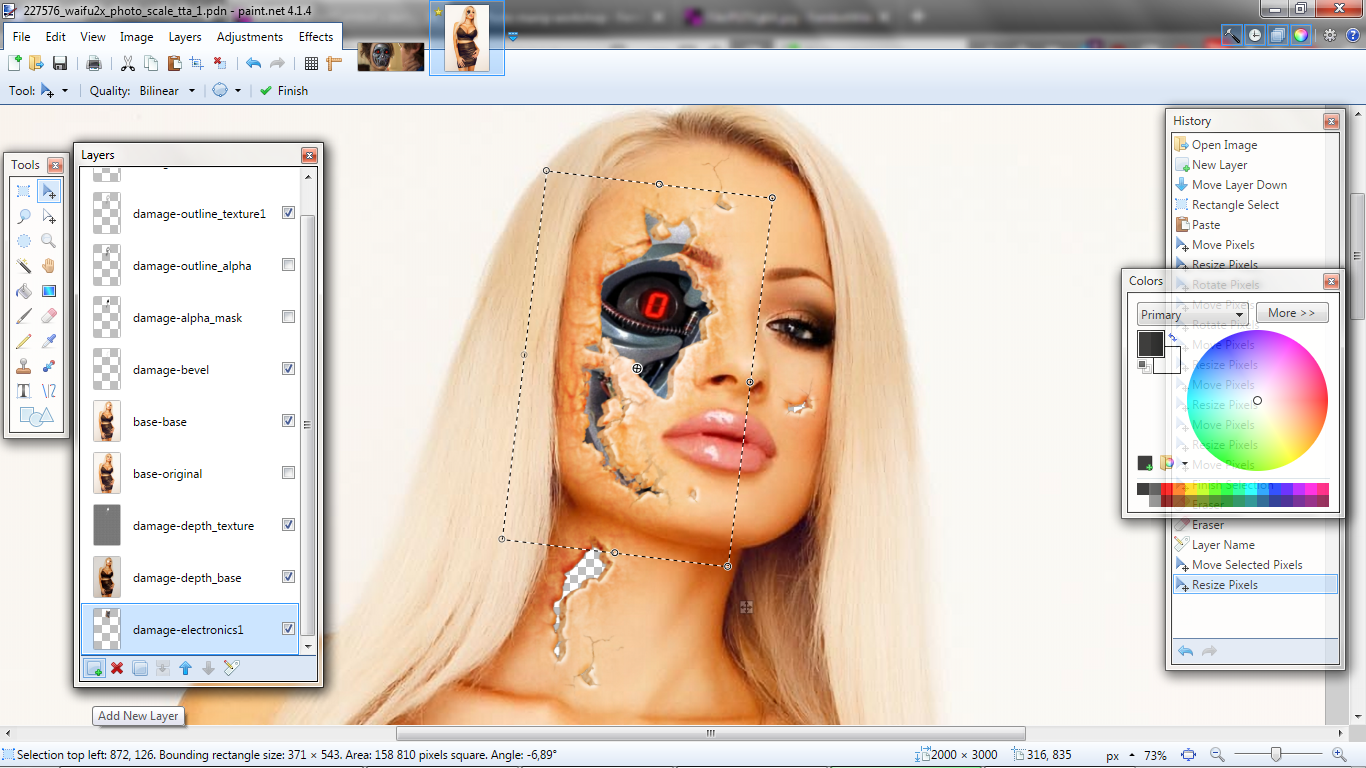
Task: Toggle the Layers window button
Action: tap(1278, 35)
